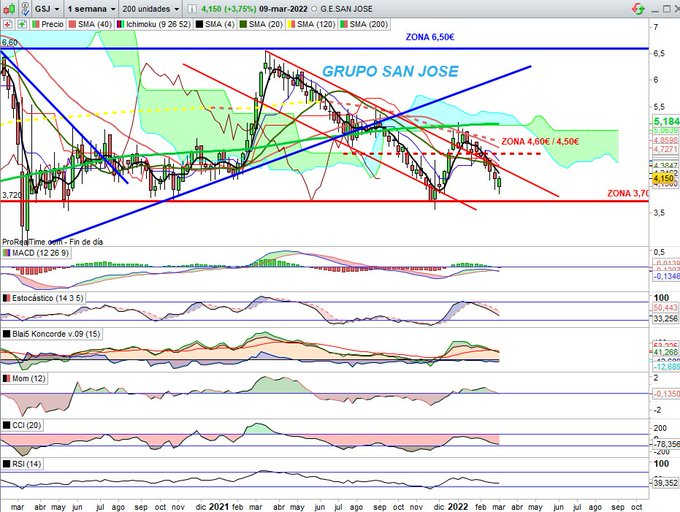The height and width of the screenshot is (512, 680).
Task: Click the 4,150 (+3,75%) quote text
Action: tap(228, 9)
